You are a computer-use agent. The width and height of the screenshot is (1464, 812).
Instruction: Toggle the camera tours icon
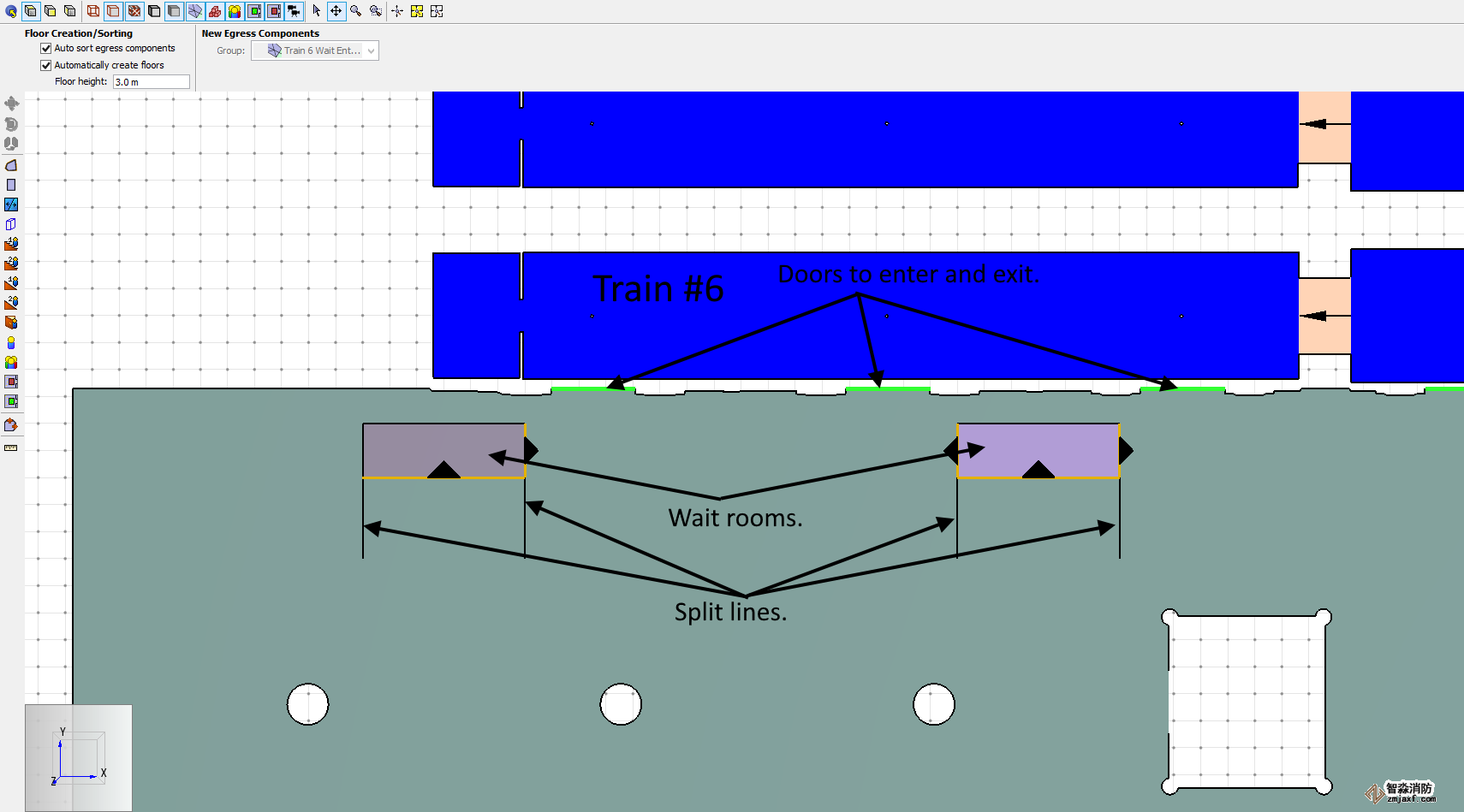click(294, 11)
